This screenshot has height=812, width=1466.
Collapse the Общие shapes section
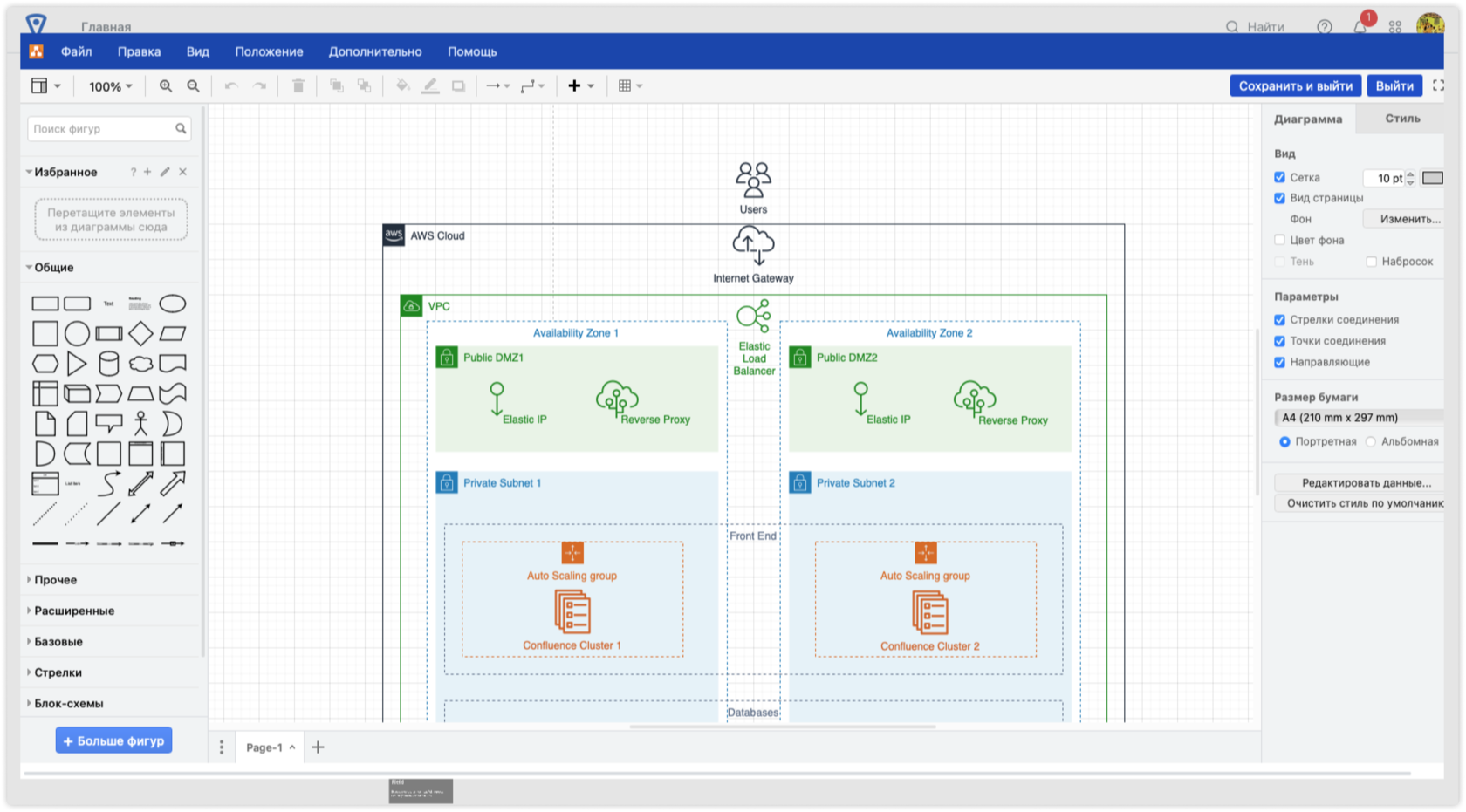coord(53,268)
